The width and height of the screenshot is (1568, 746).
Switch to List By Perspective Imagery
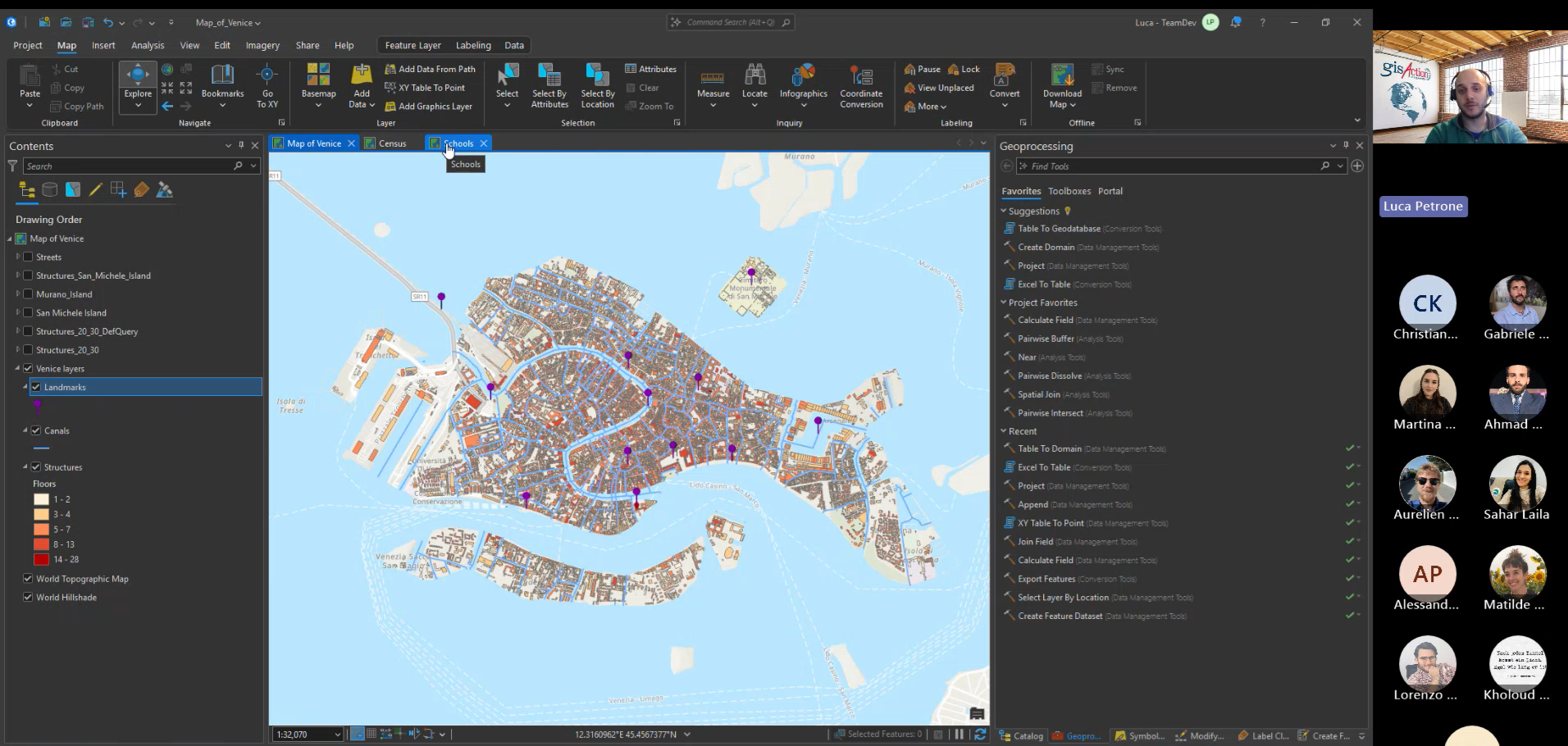(x=165, y=190)
